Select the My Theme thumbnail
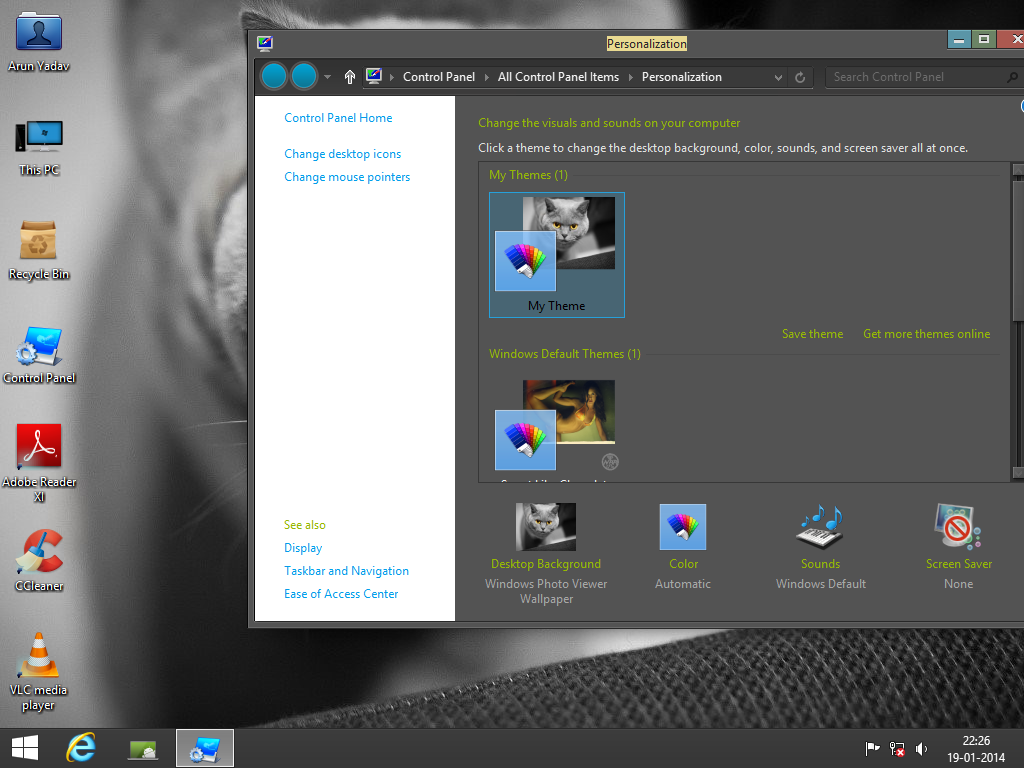 click(x=556, y=245)
